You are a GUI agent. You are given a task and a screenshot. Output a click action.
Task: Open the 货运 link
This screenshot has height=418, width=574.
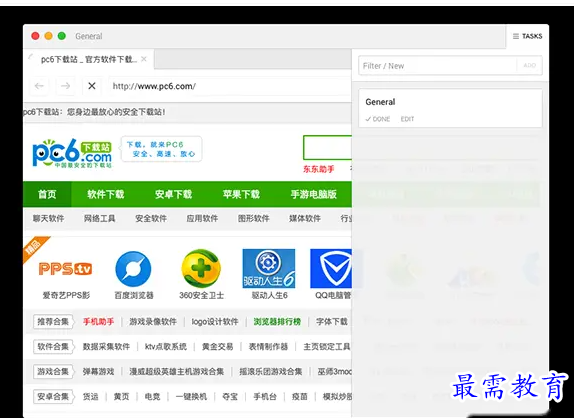click(x=90, y=396)
